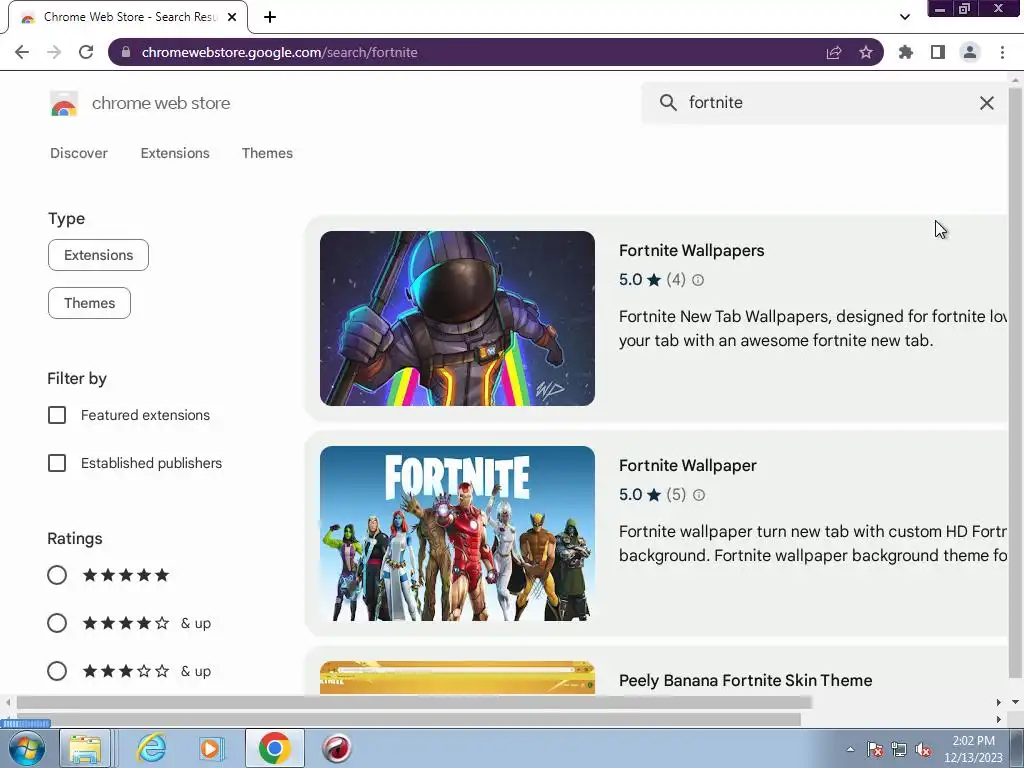Open Chrome's three-dot menu

pos(1002,52)
